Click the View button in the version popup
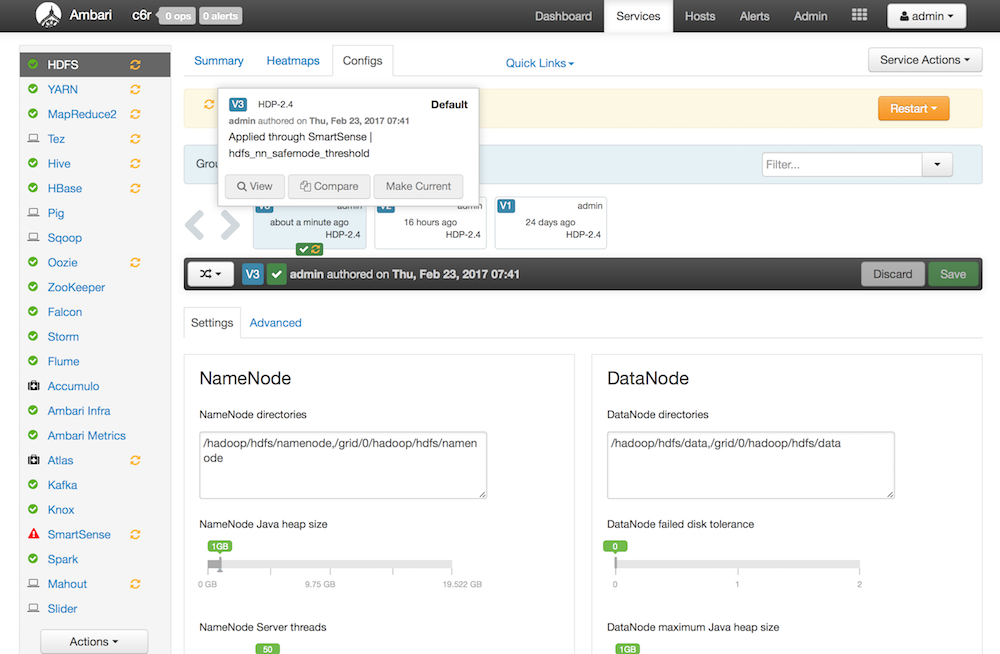Screen dimensions: 1000x654 [254, 186]
